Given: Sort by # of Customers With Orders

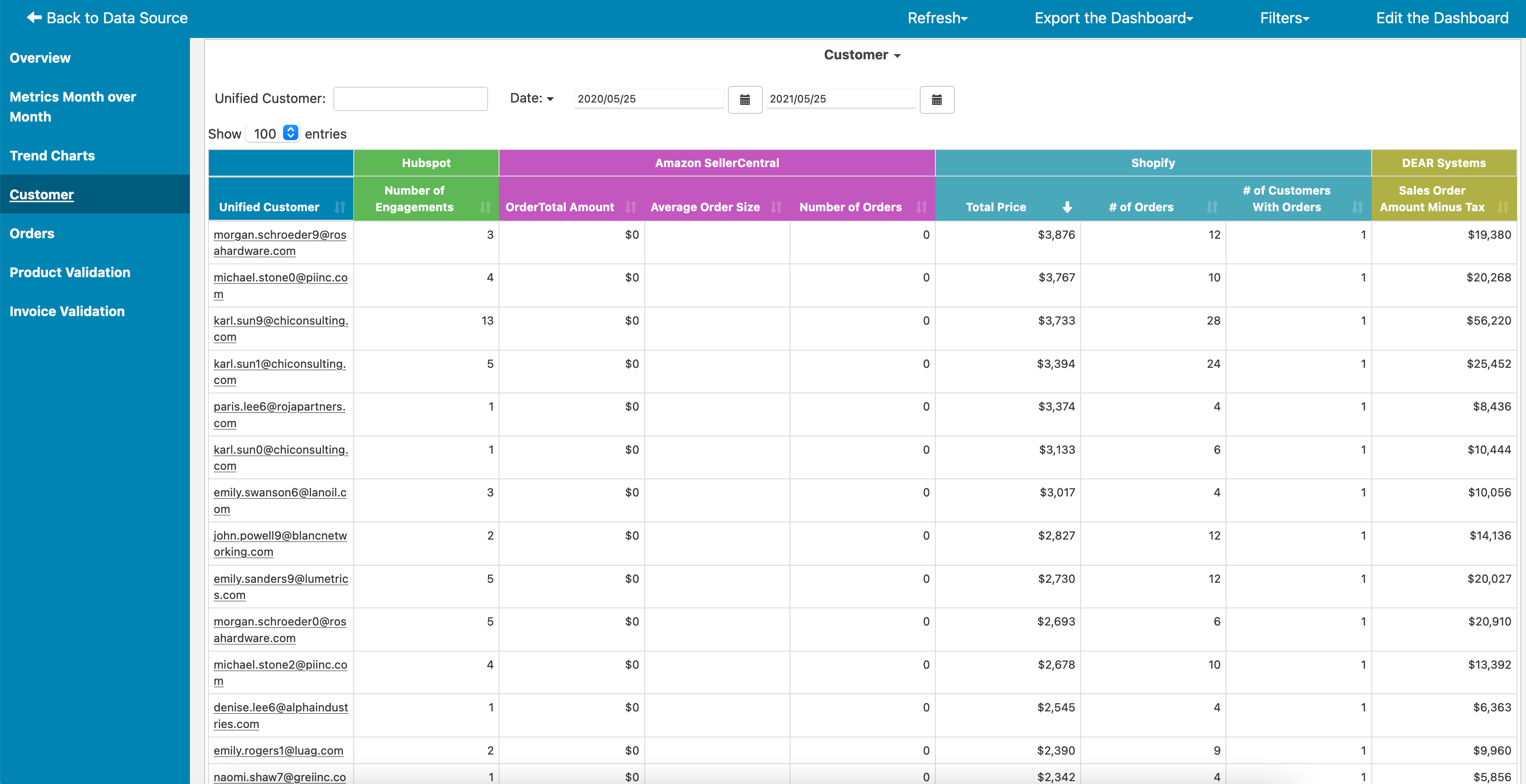Looking at the screenshot, I should pos(1357,207).
